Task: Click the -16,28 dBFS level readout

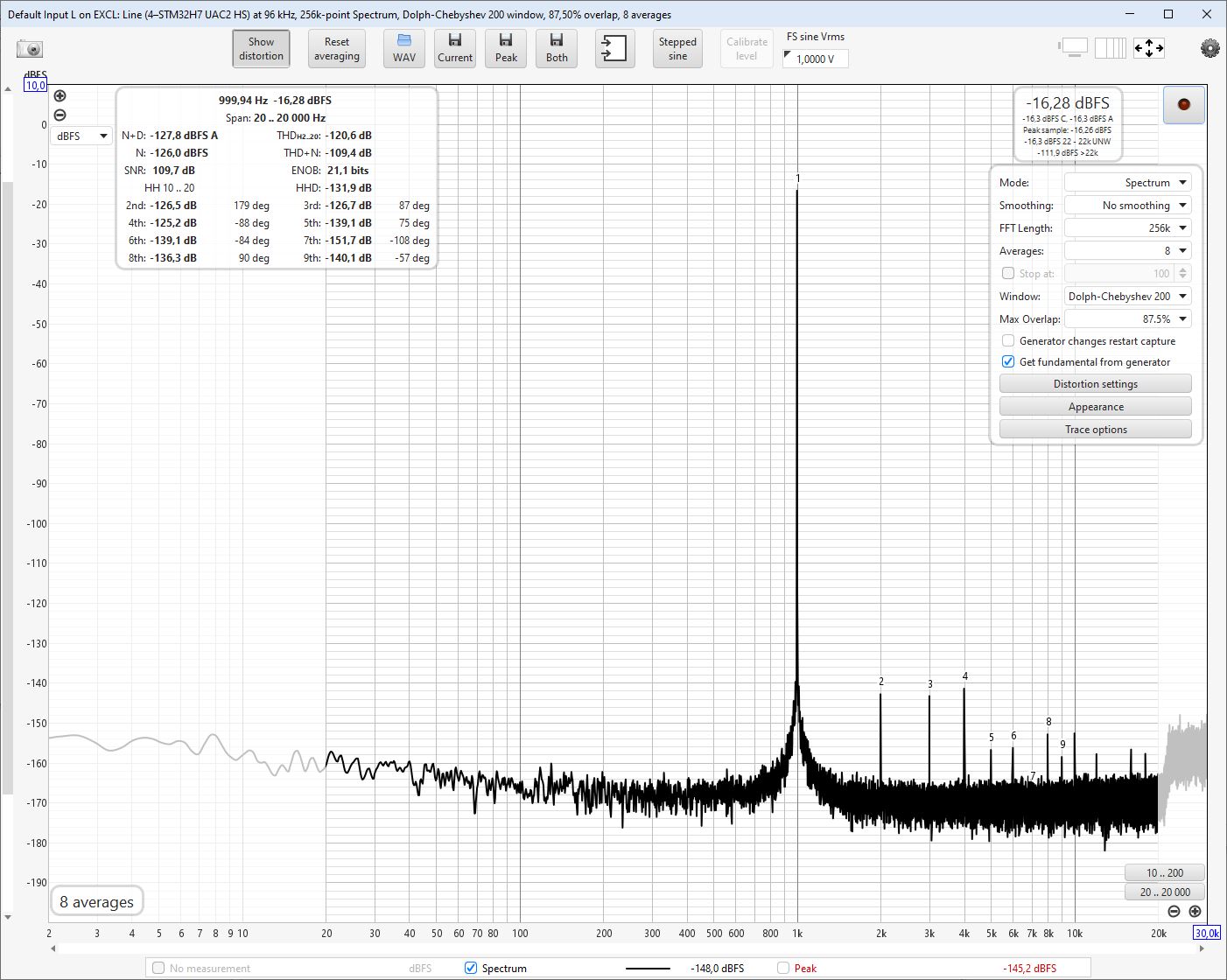Action: point(1068,103)
